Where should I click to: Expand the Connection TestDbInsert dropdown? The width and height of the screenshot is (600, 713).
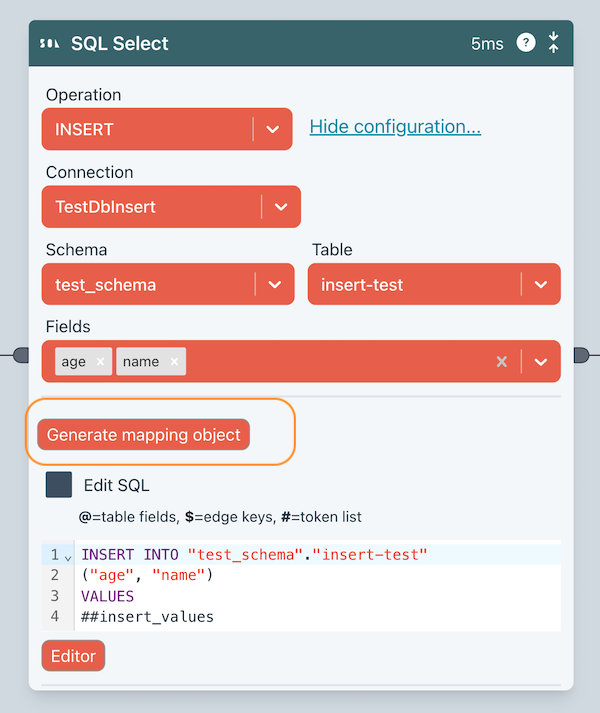(x=280, y=207)
